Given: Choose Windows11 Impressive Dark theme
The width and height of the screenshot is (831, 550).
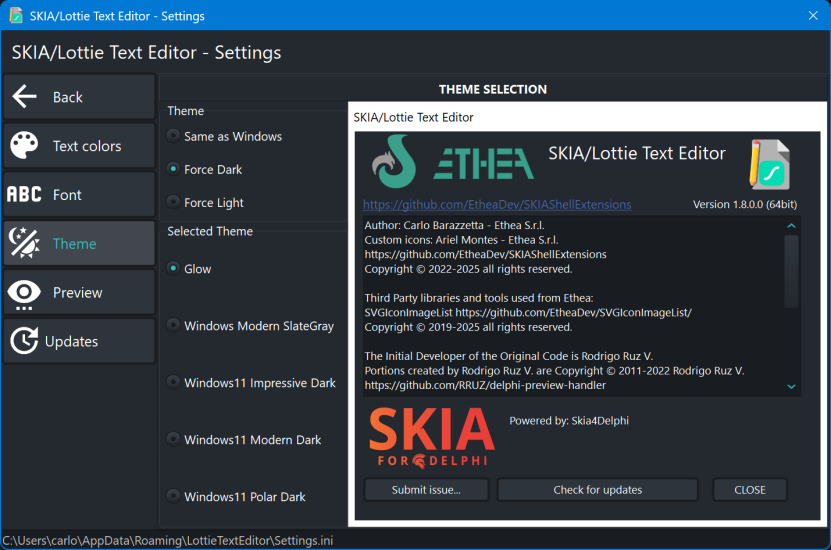Looking at the screenshot, I should pos(251,383).
